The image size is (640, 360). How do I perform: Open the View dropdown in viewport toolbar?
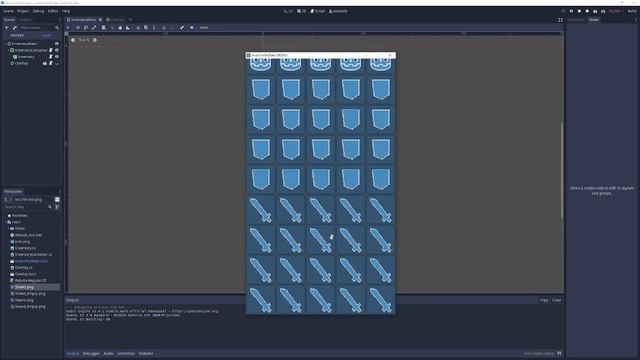[x=204, y=28]
